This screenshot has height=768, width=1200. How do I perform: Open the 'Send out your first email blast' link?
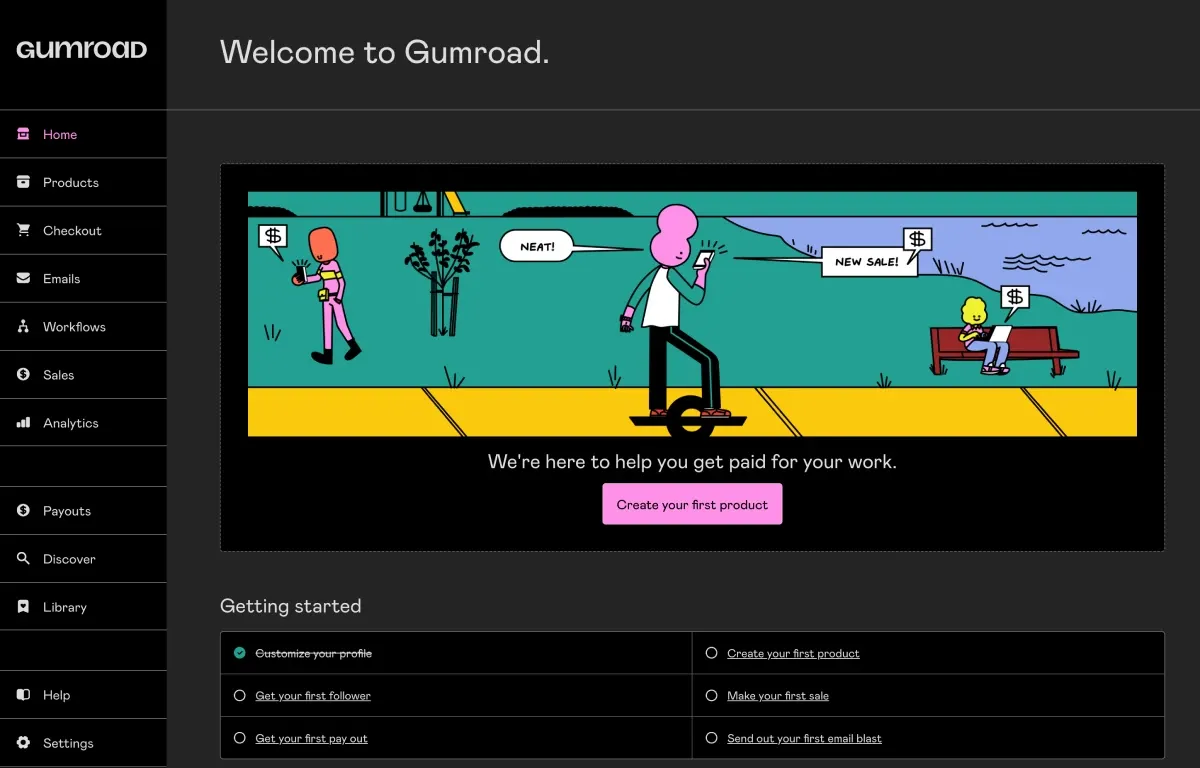pyautogui.click(x=805, y=738)
